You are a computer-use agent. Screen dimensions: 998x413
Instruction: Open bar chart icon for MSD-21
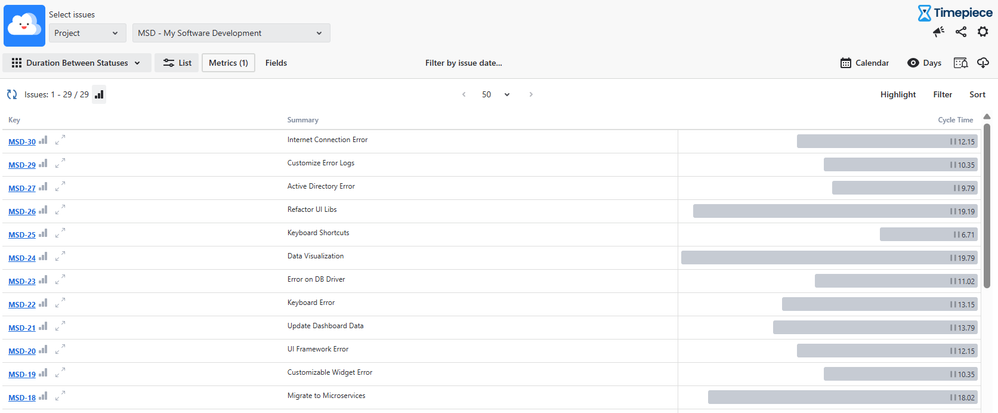(x=43, y=326)
